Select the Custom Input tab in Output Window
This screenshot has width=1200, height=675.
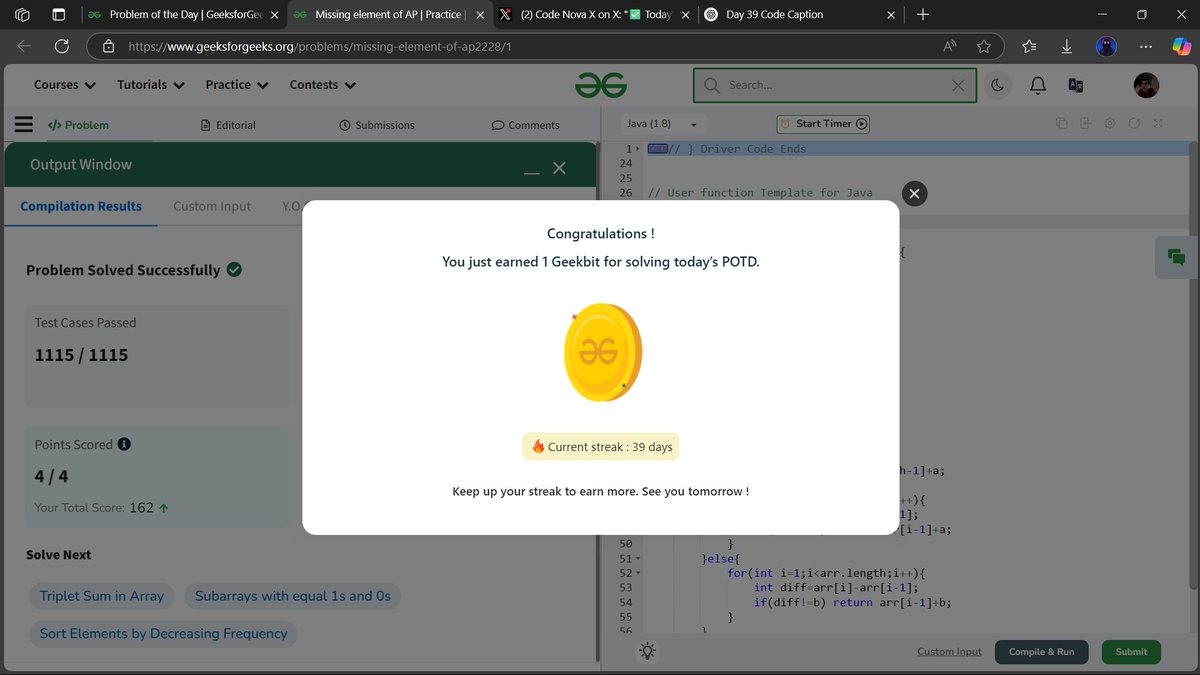point(212,206)
